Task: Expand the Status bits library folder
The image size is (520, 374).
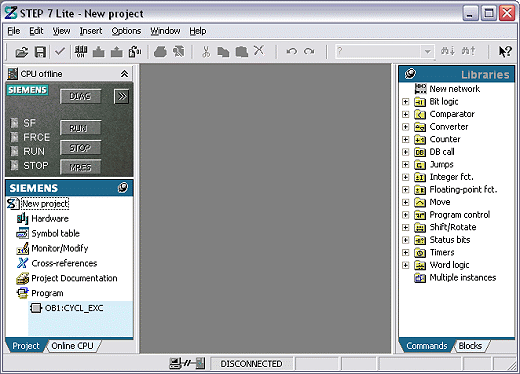Action: click(406, 240)
